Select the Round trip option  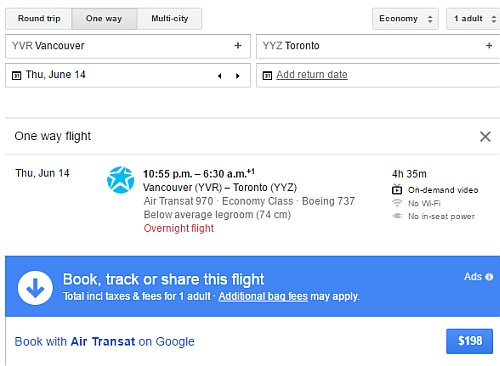tap(39, 19)
